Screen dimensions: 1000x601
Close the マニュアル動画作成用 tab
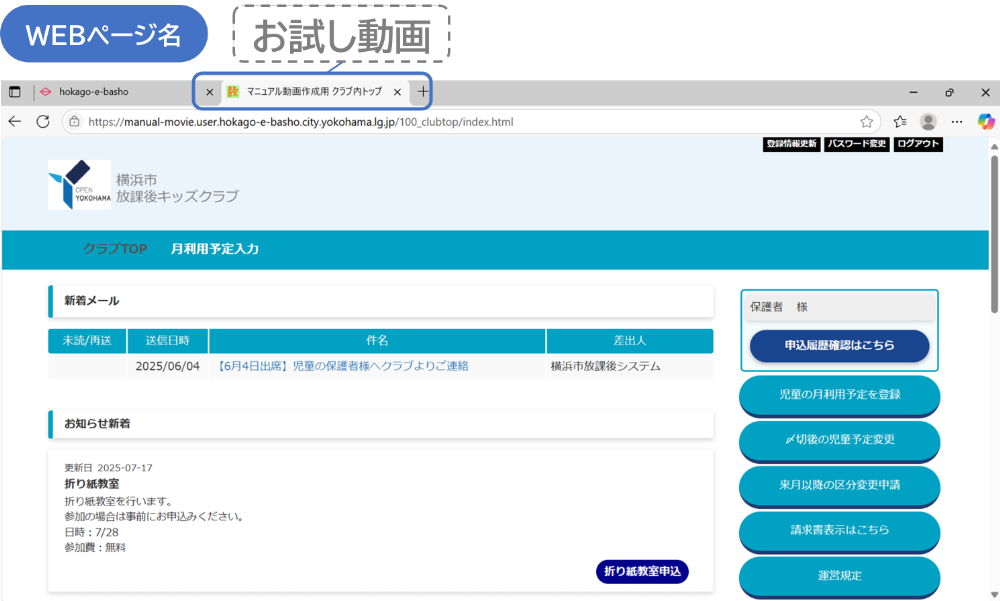[x=397, y=92]
